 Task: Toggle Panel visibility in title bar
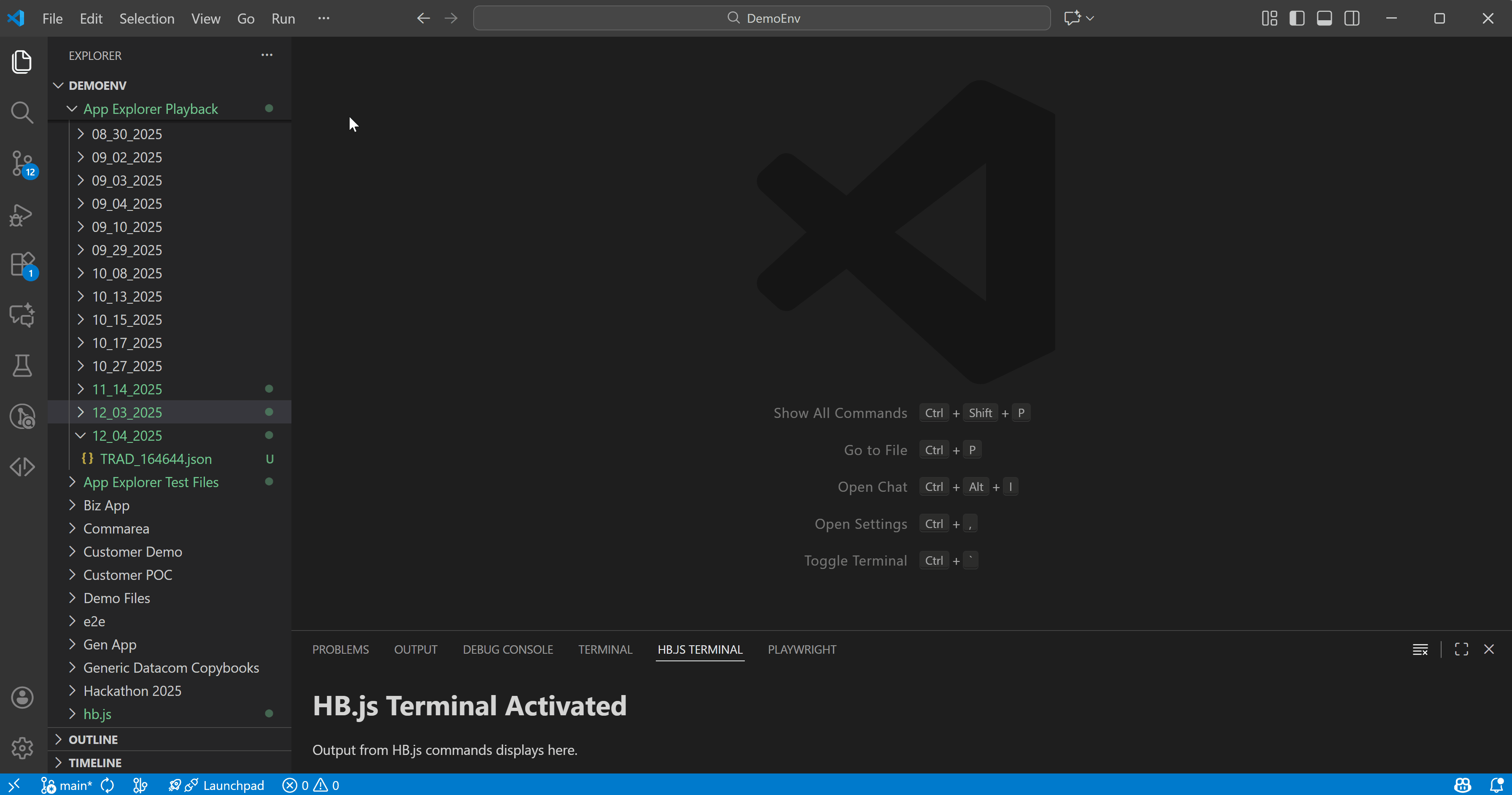click(x=1324, y=18)
